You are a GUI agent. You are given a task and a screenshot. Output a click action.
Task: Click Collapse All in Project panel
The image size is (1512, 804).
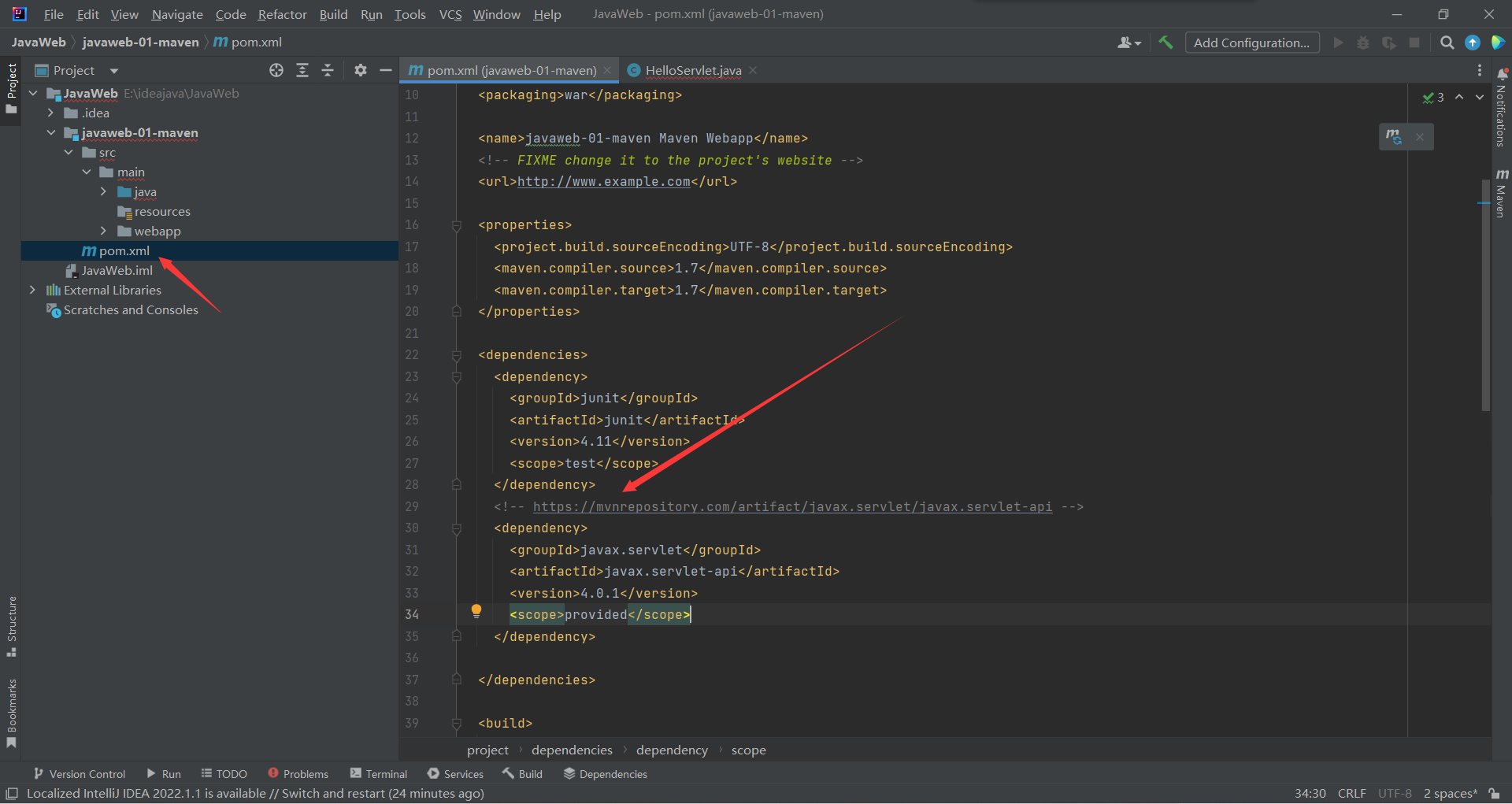[x=328, y=70]
